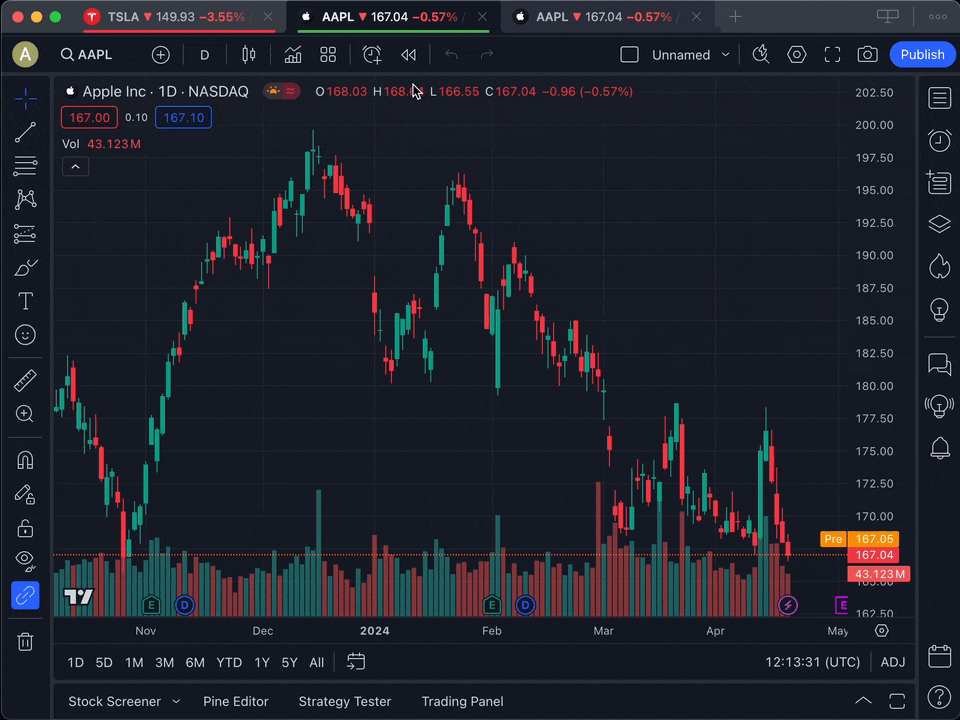Select the ruler measure tool
Screen dimensions: 960x720
(25, 380)
